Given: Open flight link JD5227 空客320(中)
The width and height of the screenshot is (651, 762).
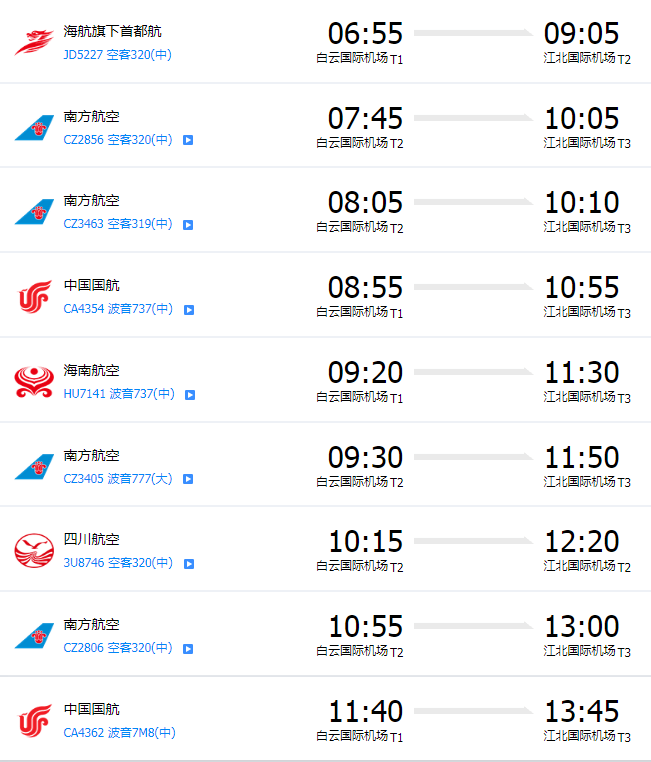Looking at the screenshot, I should point(118,55).
